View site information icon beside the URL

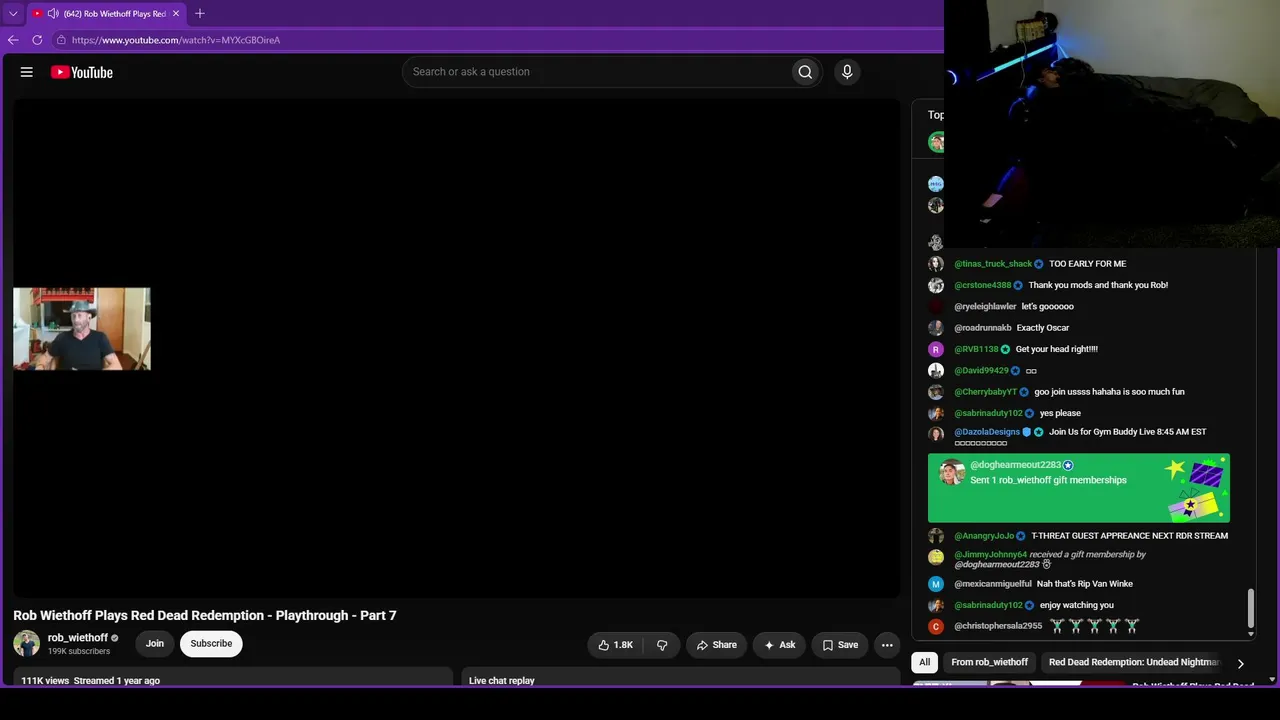point(61,40)
